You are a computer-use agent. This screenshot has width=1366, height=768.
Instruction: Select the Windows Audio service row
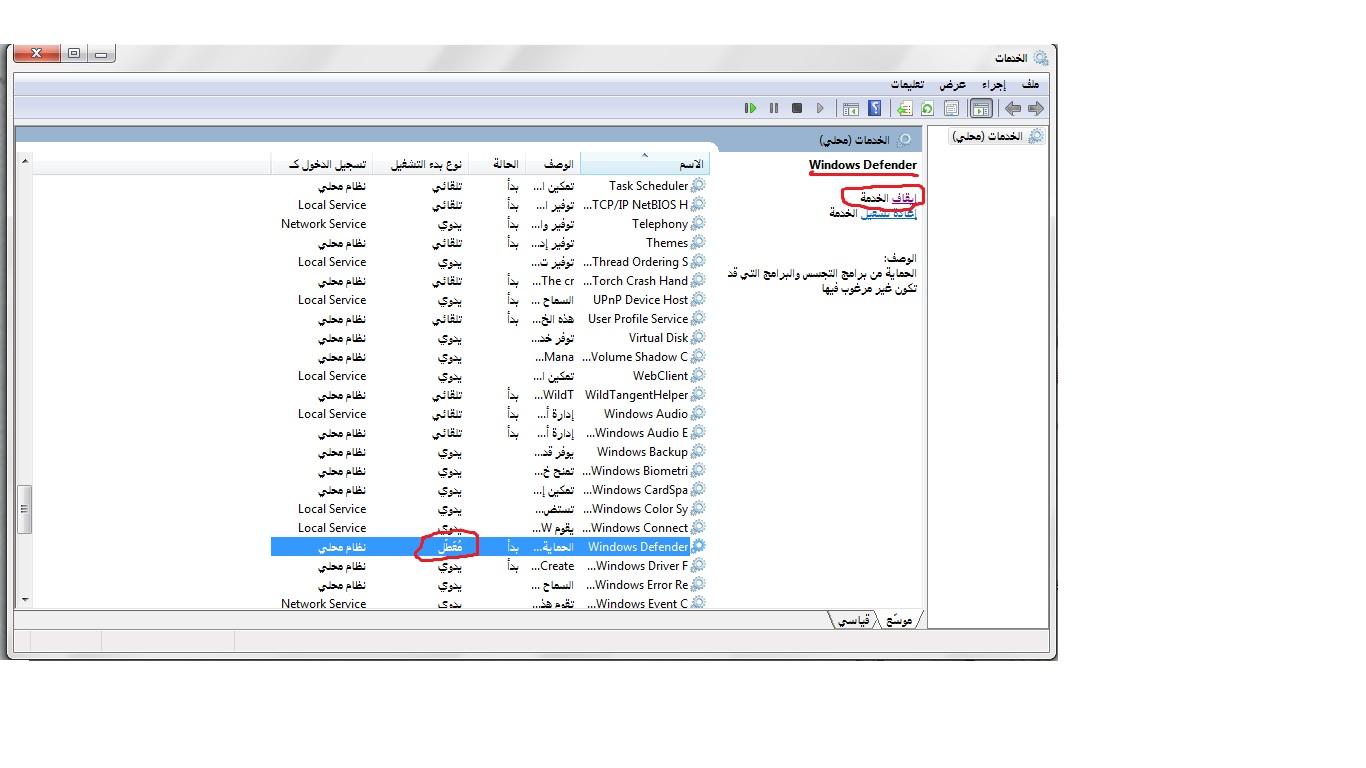(645, 414)
